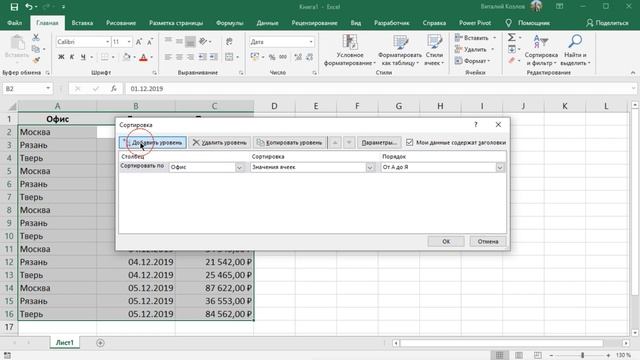The image size is (640, 360).
Task: Click the zoom in plus button
Action: click(608, 356)
